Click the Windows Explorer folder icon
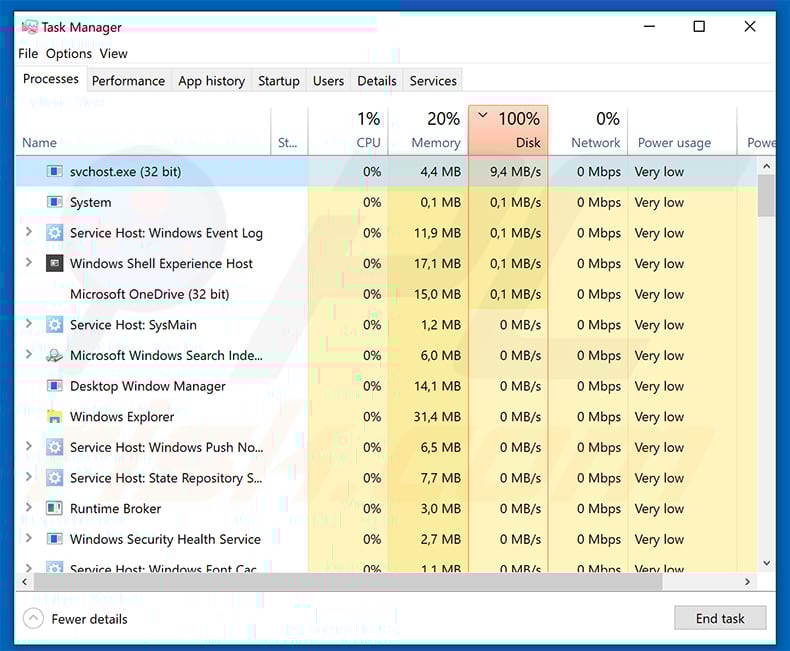The width and height of the screenshot is (790, 651). click(x=54, y=417)
